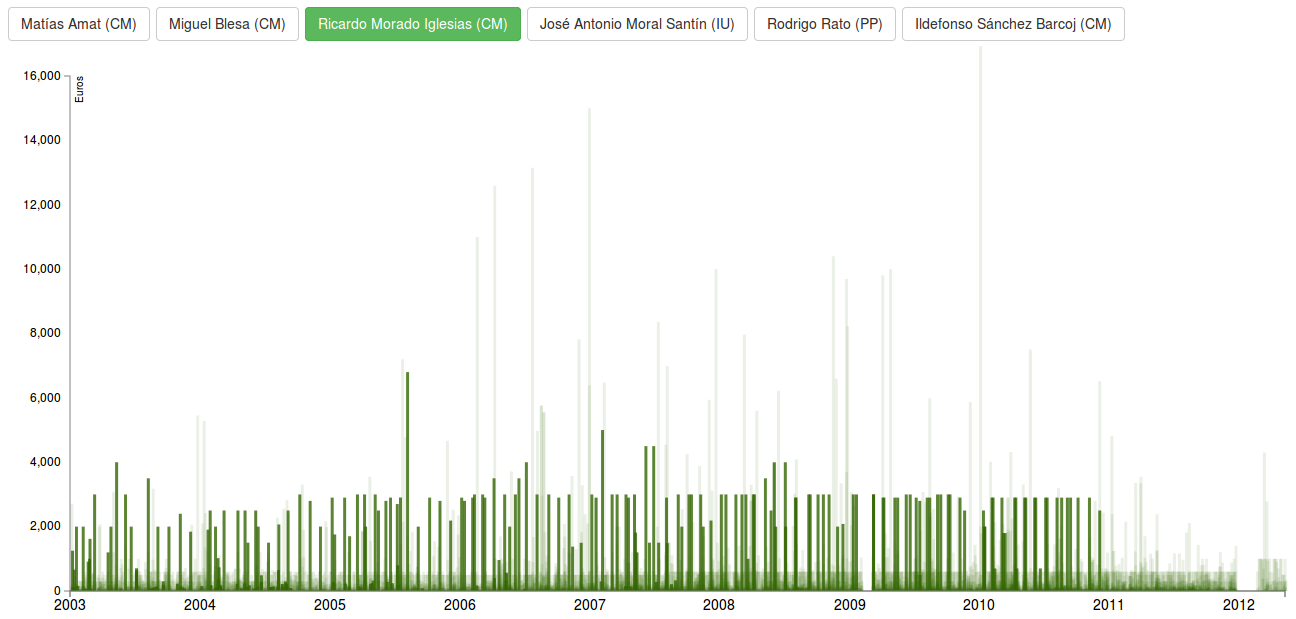Screen dimensions: 1296x619
Task: Select the Matías Amat (CM) filter button
Action: (x=79, y=24)
